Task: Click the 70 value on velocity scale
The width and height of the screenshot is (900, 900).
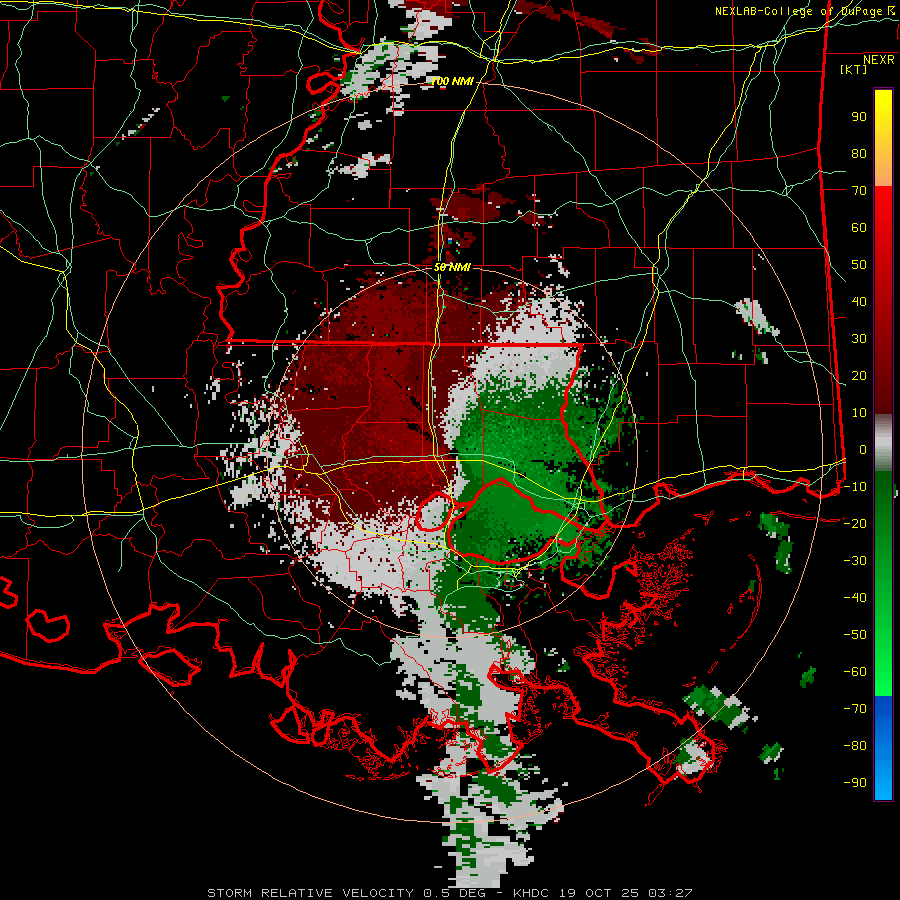Action: tap(859, 191)
